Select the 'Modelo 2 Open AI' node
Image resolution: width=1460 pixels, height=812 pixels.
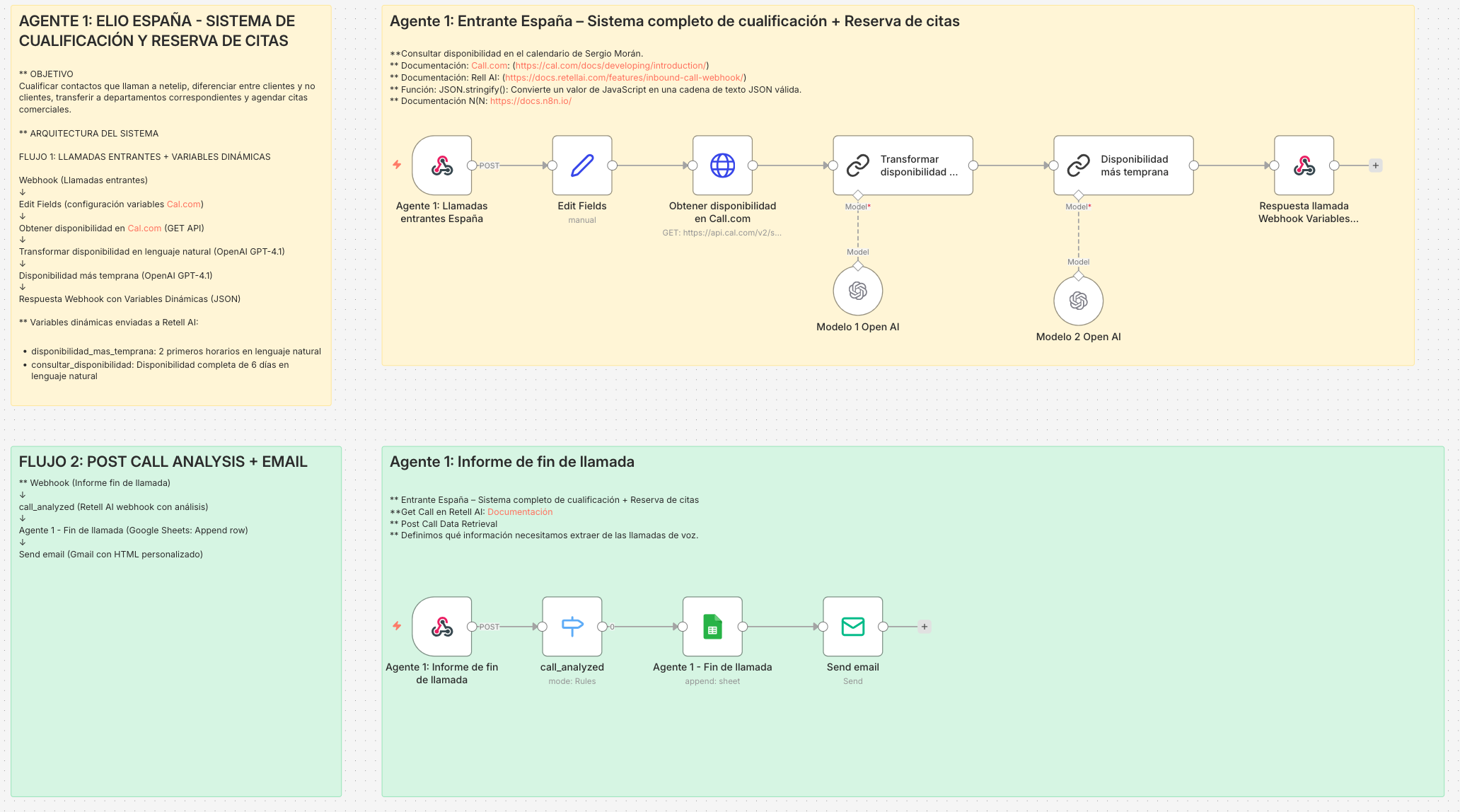[1078, 300]
